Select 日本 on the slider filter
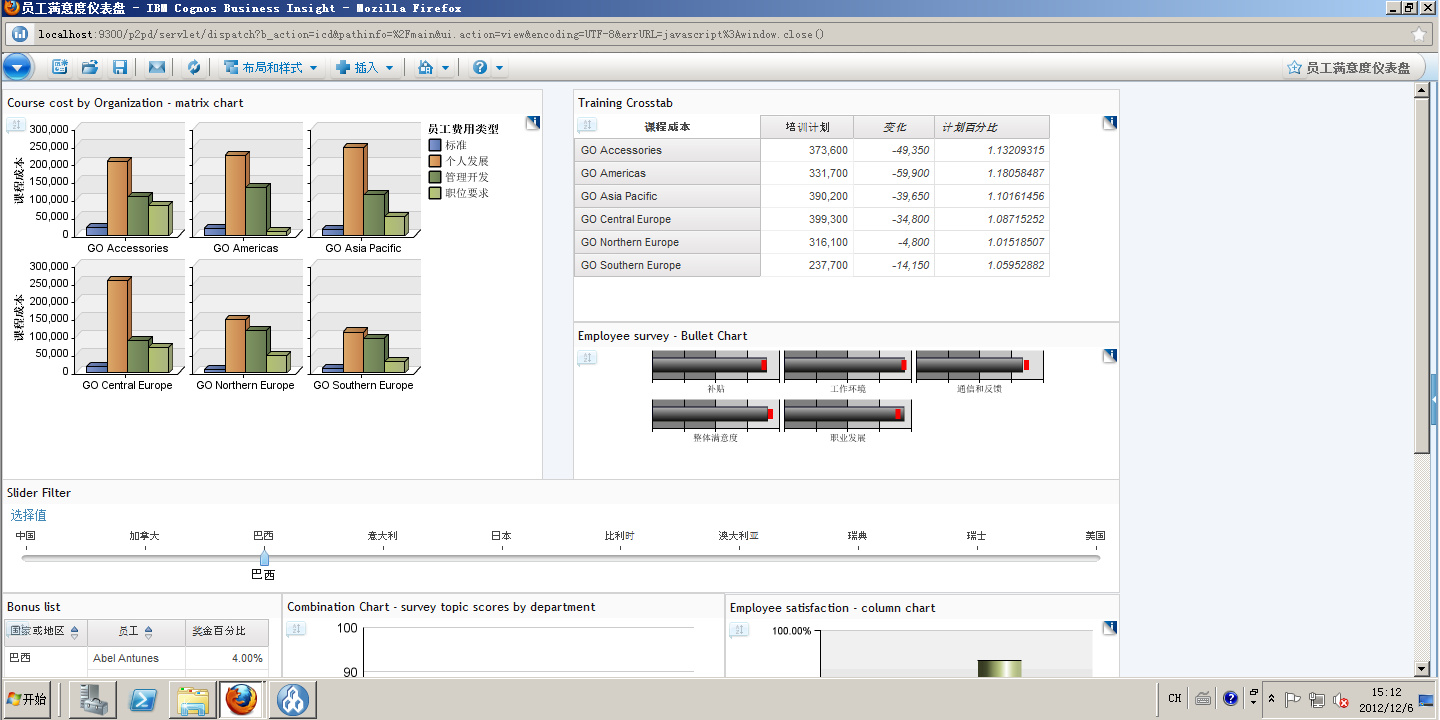This screenshot has height=720, width=1440. coord(501,536)
